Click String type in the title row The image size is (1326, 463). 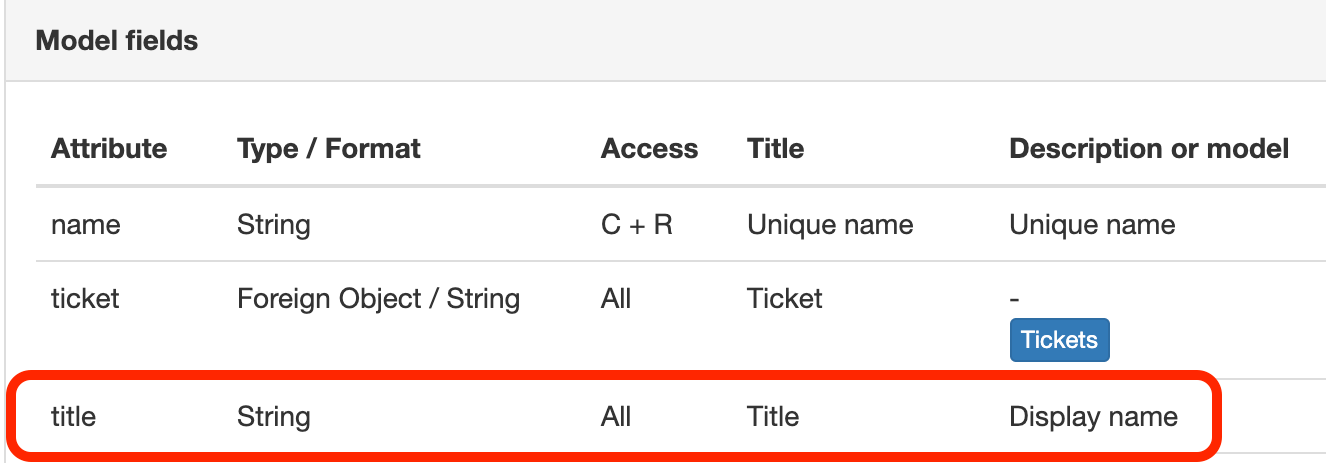click(273, 416)
